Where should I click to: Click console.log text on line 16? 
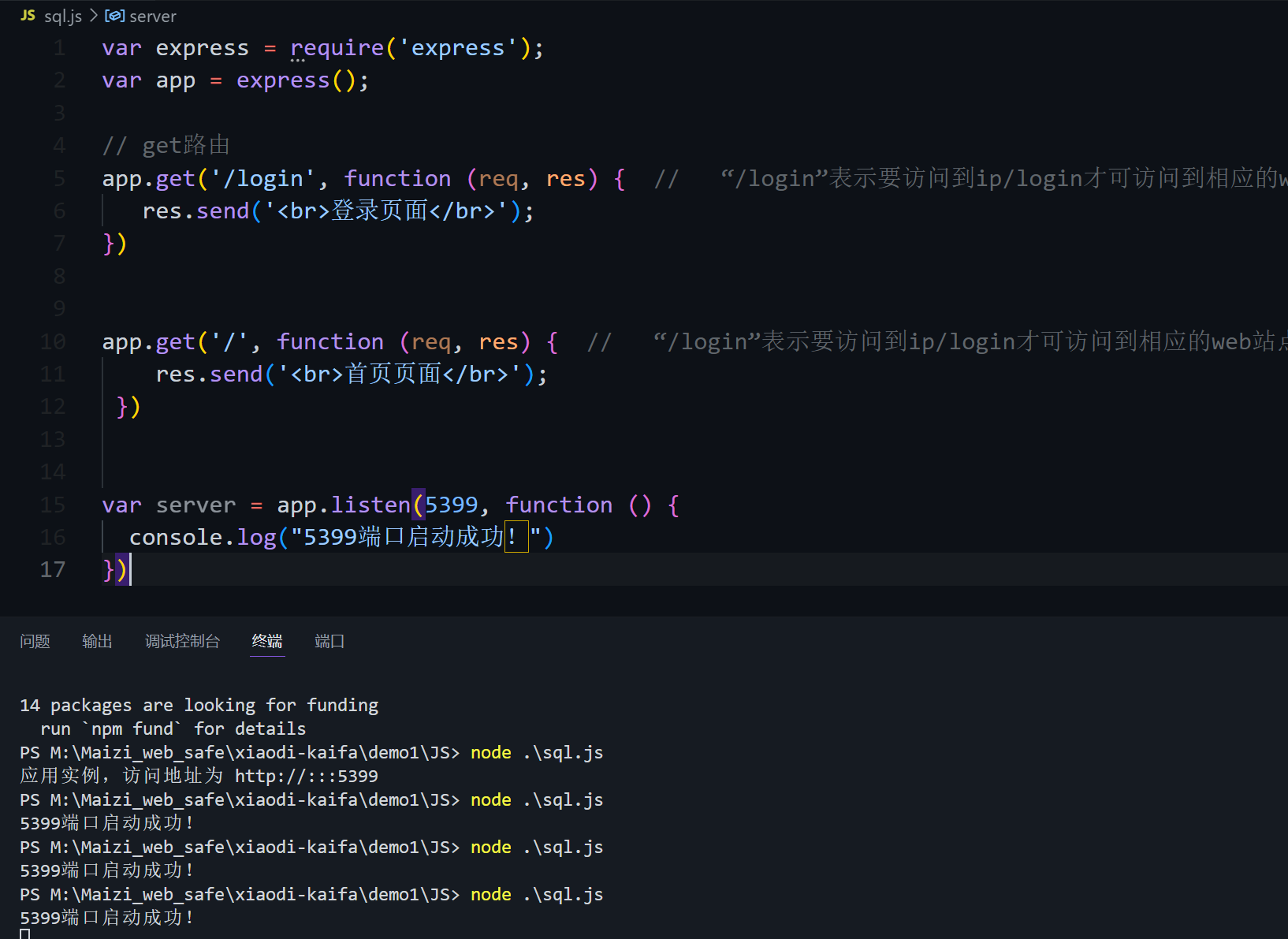point(200,537)
